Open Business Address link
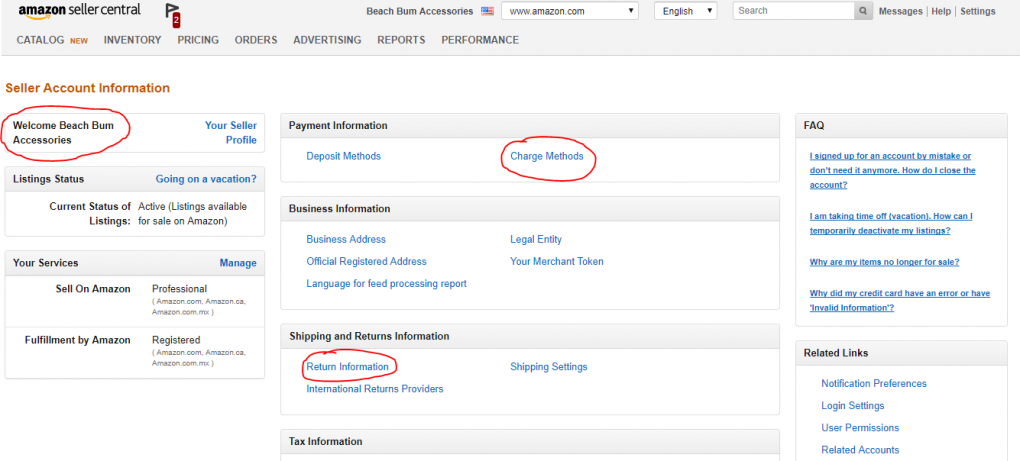The image size is (1020, 461). [x=346, y=239]
